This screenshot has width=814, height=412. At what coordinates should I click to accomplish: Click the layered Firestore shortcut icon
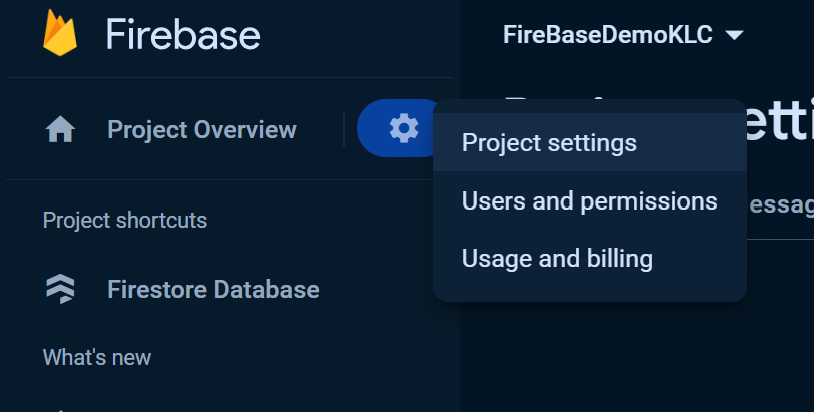tap(60, 290)
